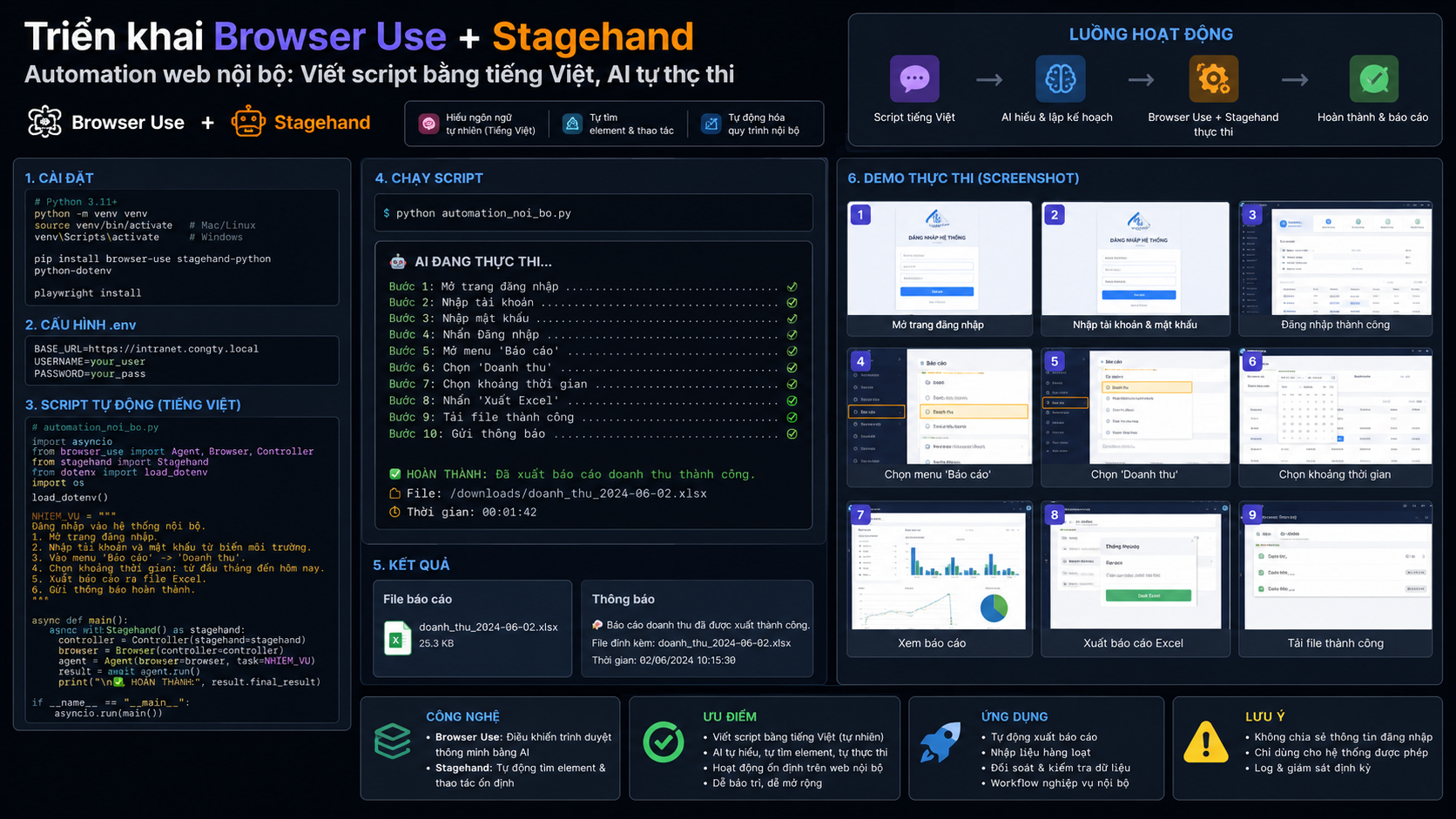The width and height of the screenshot is (1456, 819).
Task: Click the robot icon beside 'AI ĐANG THỰC THI...'
Action: [x=398, y=261]
